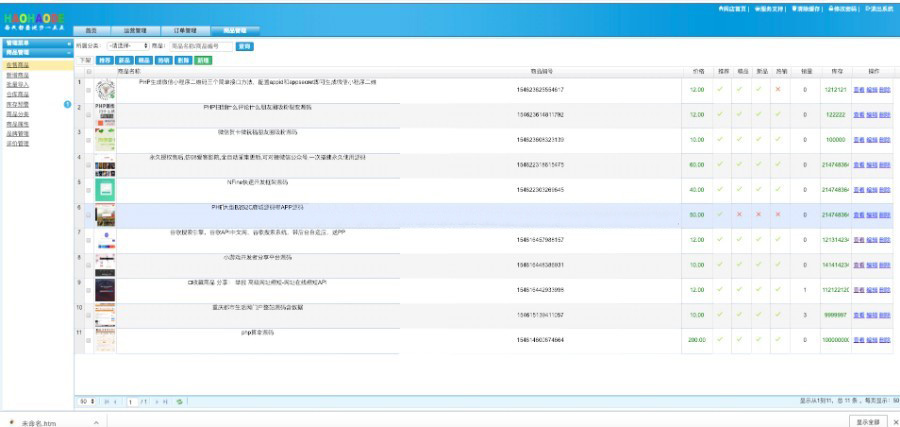Viewport: 900px width, 427px height.
Task: Open the page-size dropdown showing 50
Action: [86, 401]
